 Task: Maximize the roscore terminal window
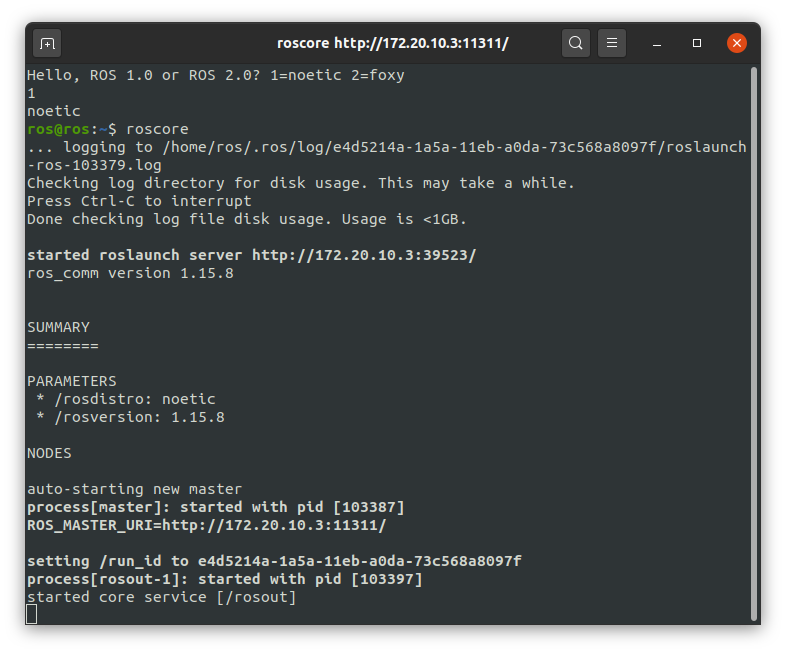pyautogui.click(x=697, y=43)
